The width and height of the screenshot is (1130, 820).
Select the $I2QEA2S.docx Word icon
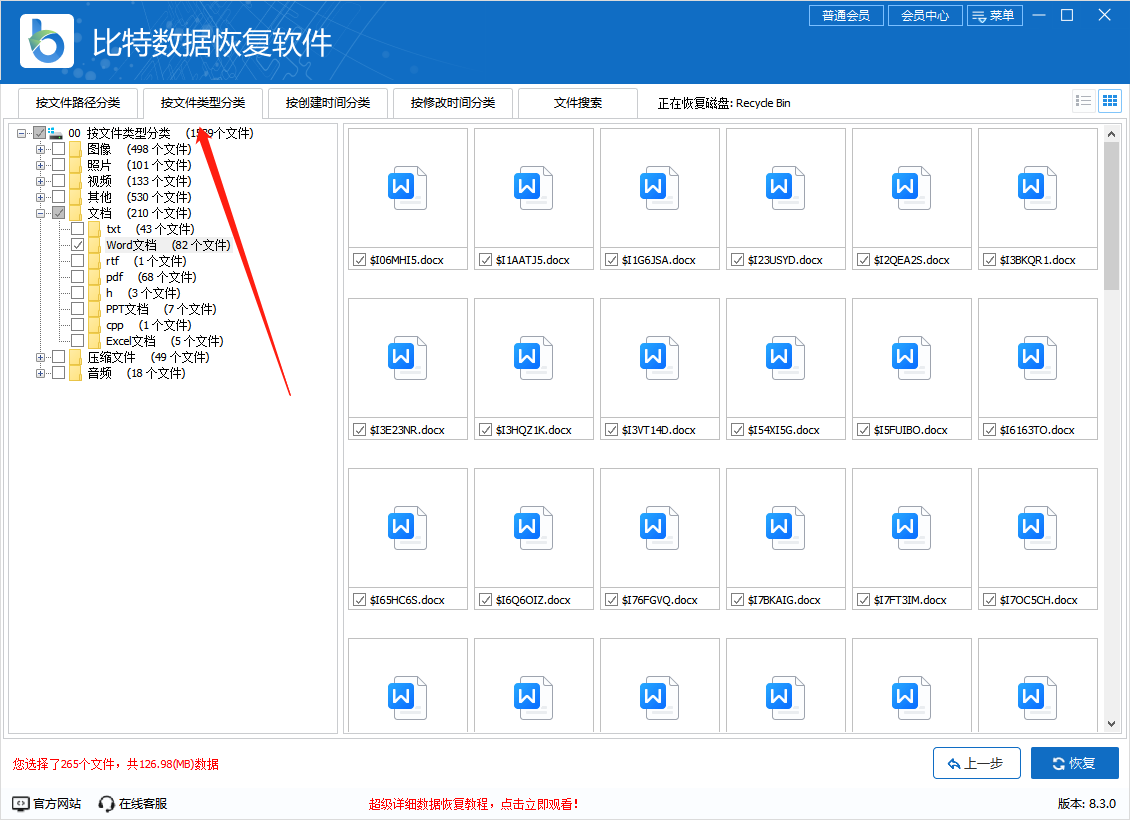[912, 188]
